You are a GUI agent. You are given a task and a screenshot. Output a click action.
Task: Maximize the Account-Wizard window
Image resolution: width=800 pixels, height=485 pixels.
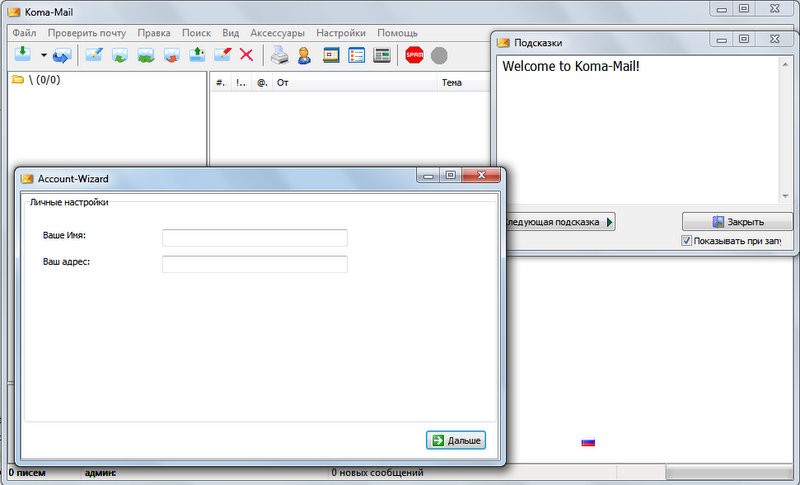tap(451, 175)
